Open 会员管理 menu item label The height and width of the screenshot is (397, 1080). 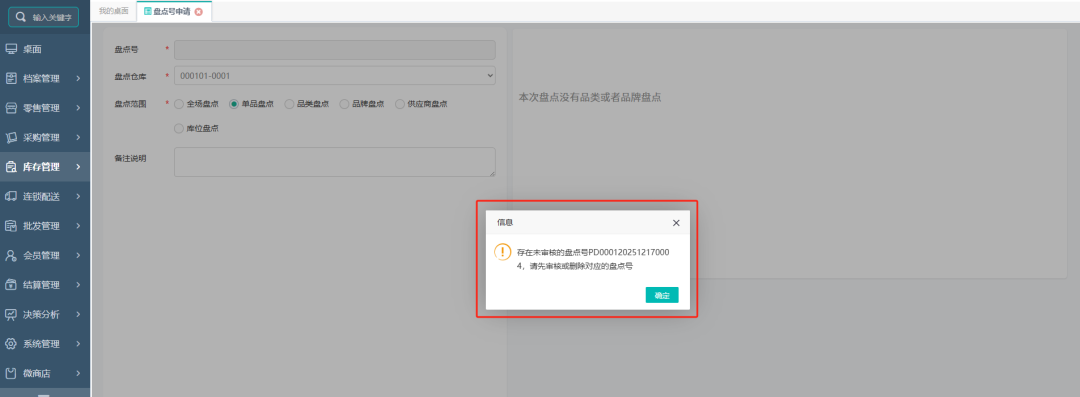click(x=41, y=256)
